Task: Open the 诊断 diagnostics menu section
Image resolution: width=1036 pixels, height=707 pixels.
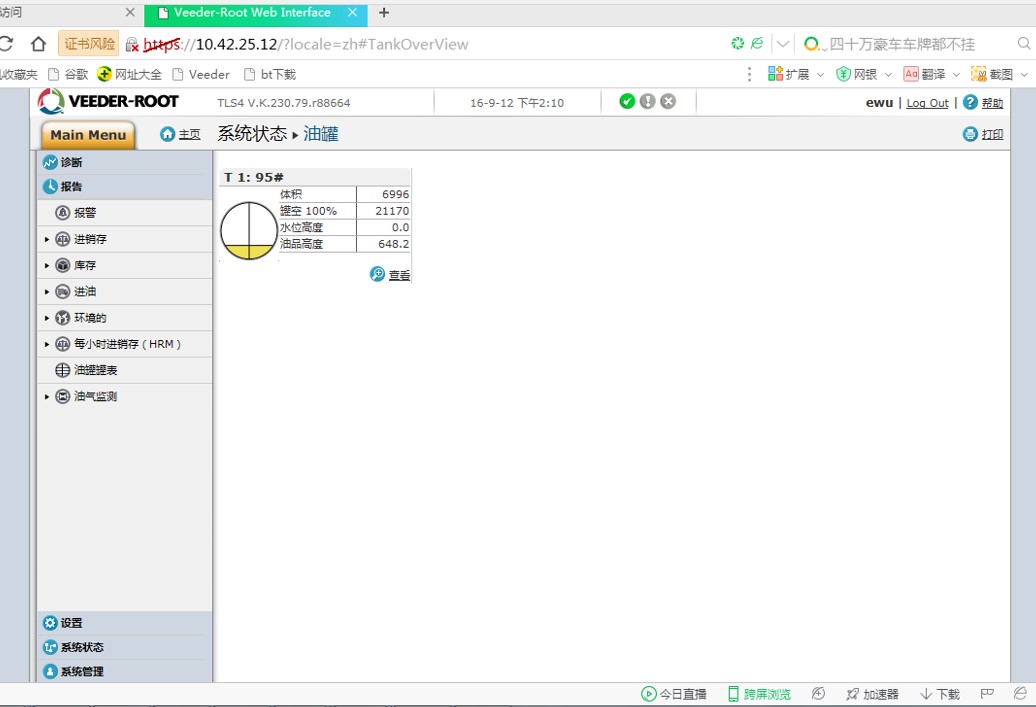Action: (71, 162)
